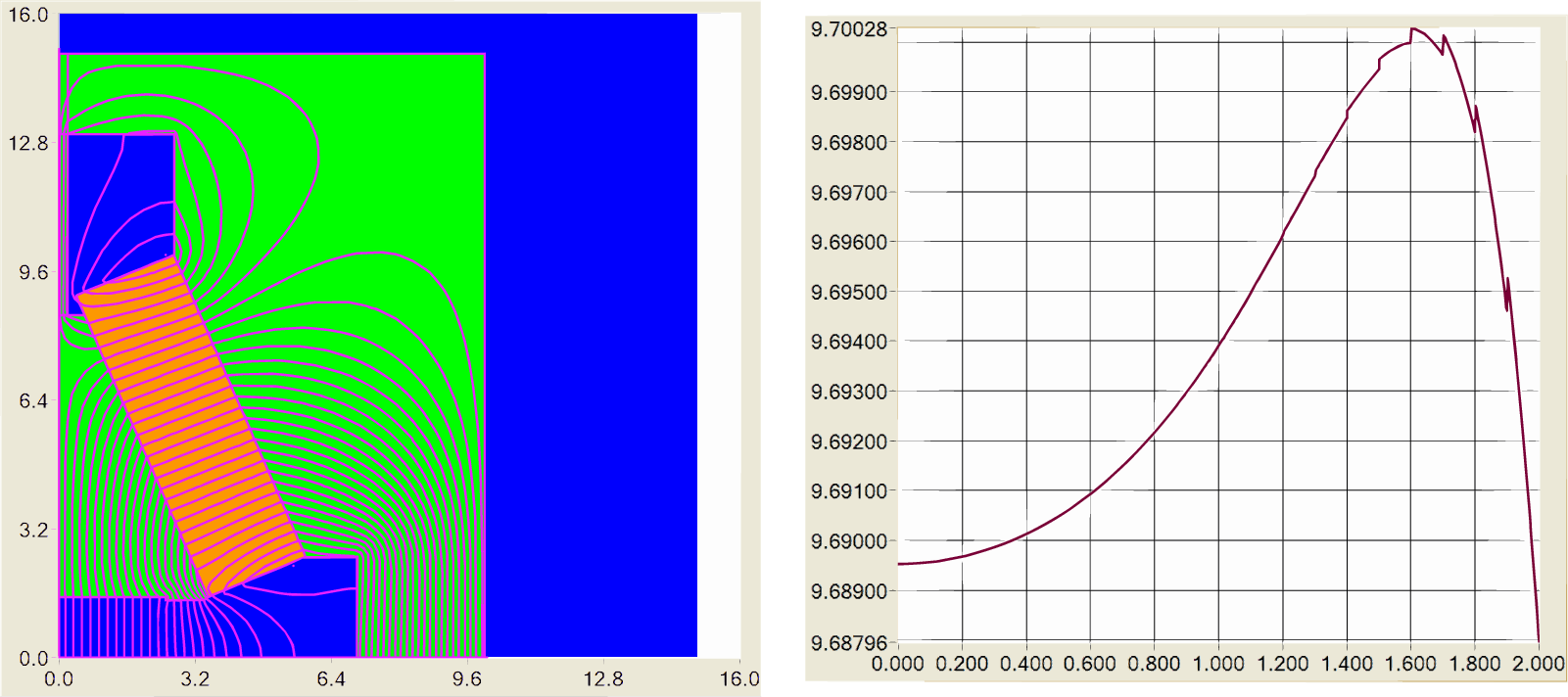Click the 0.800 x-axis label on graph
Screen dimensions: 1568x697
[1154, 664]
